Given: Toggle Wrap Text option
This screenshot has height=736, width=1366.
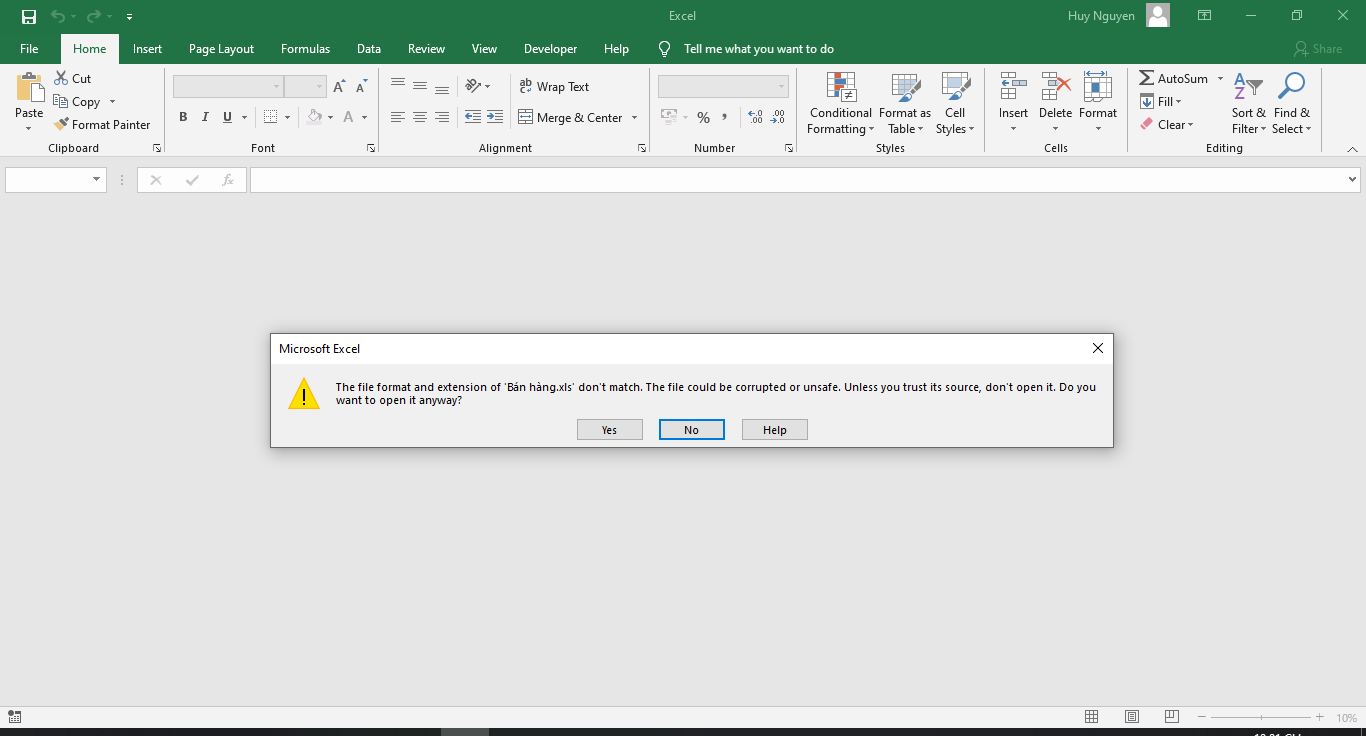Looking at the screenshot, I should coord(554,87).
